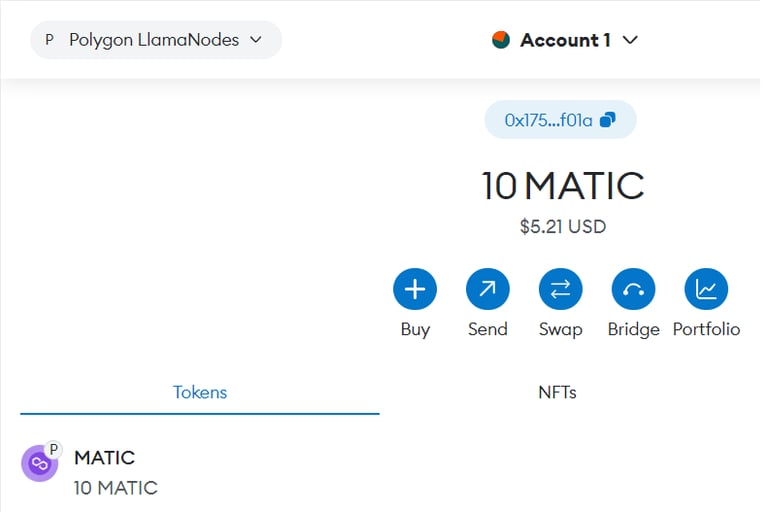Open the chevron beside Account 1
Screen dimensions: 768x512
pyautogui.click(x=630, y=40)
